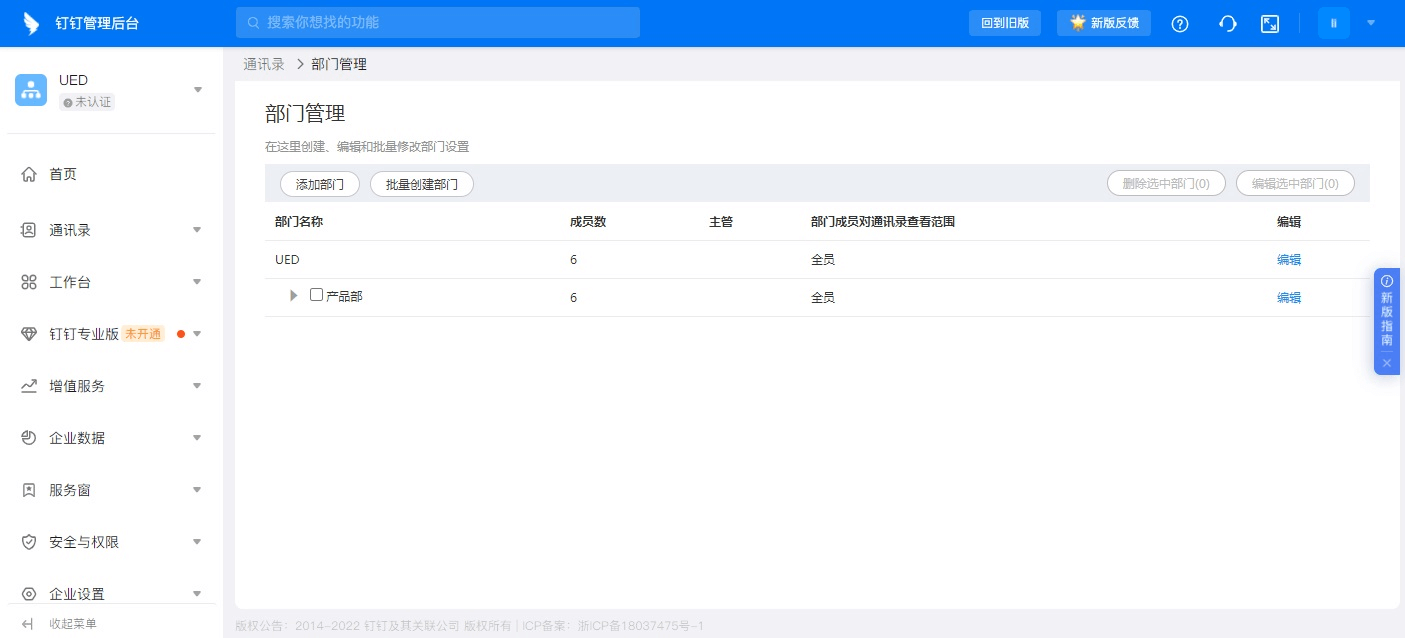Viewport: 1405px width, 638px height.
Task: Click the 通讯录 contacts icon
Action: click(29, 230)
